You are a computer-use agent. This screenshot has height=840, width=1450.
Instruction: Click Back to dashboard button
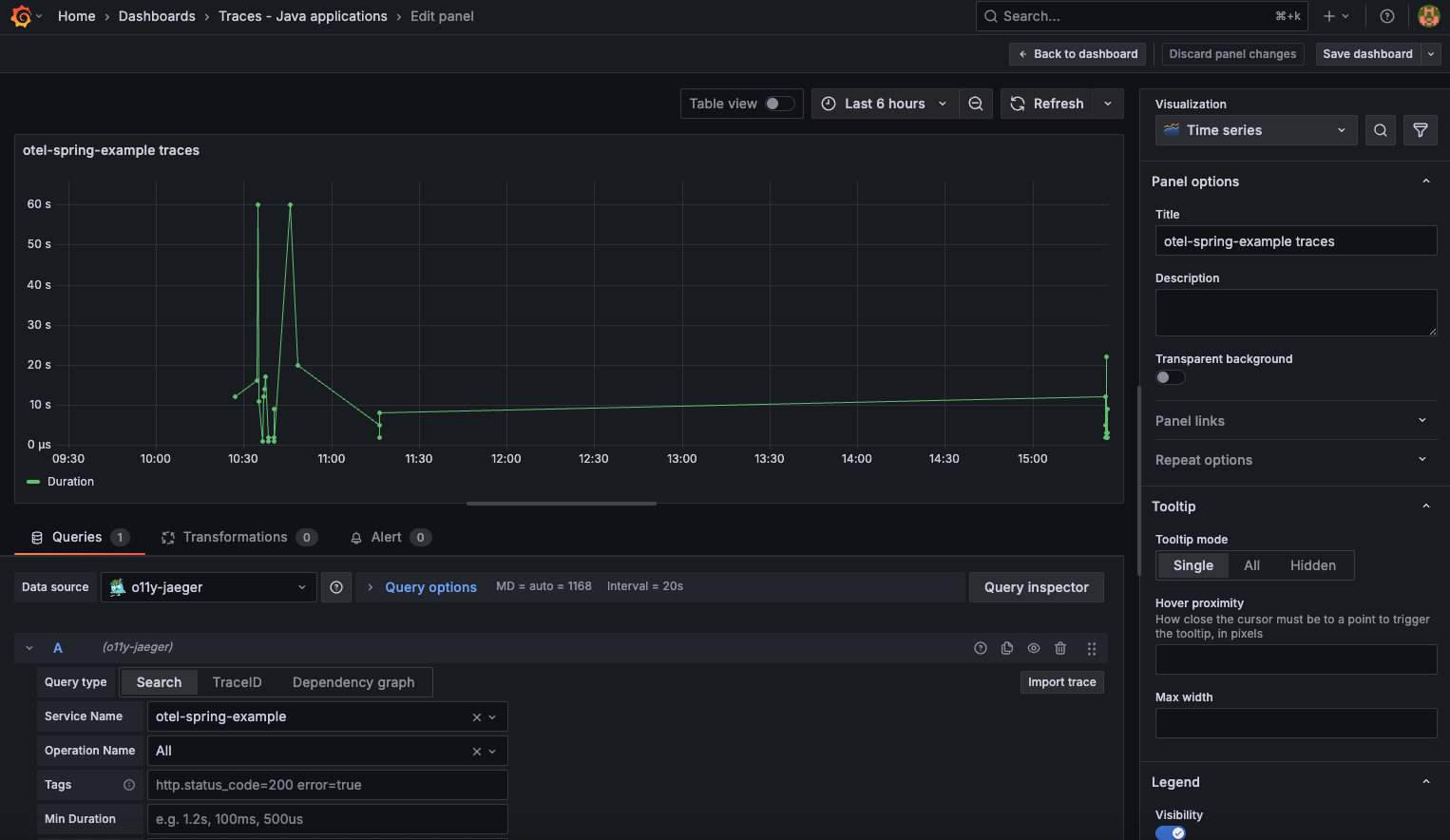pyautogui.click(x=1078, y=54)
